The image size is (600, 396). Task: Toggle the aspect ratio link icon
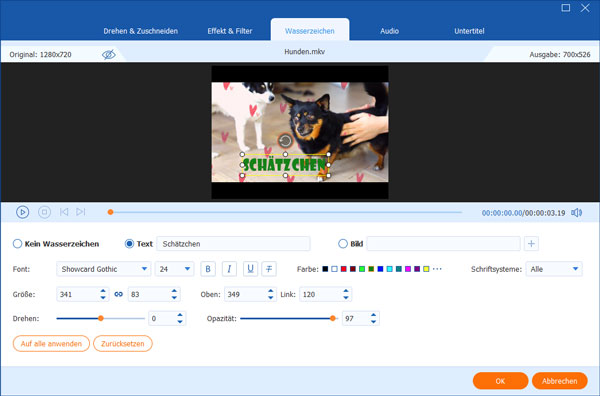pos(119,294)
